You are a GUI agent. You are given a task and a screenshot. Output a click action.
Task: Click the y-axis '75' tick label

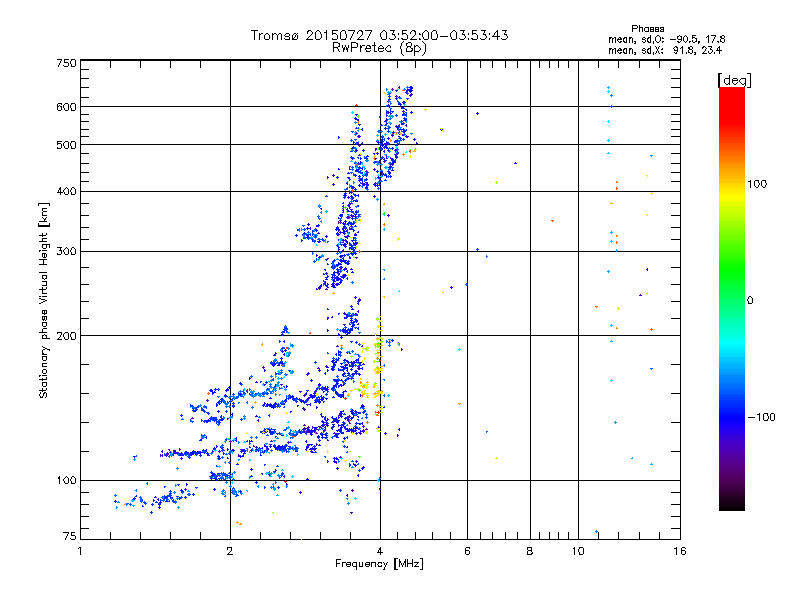[x=70, y=536]
